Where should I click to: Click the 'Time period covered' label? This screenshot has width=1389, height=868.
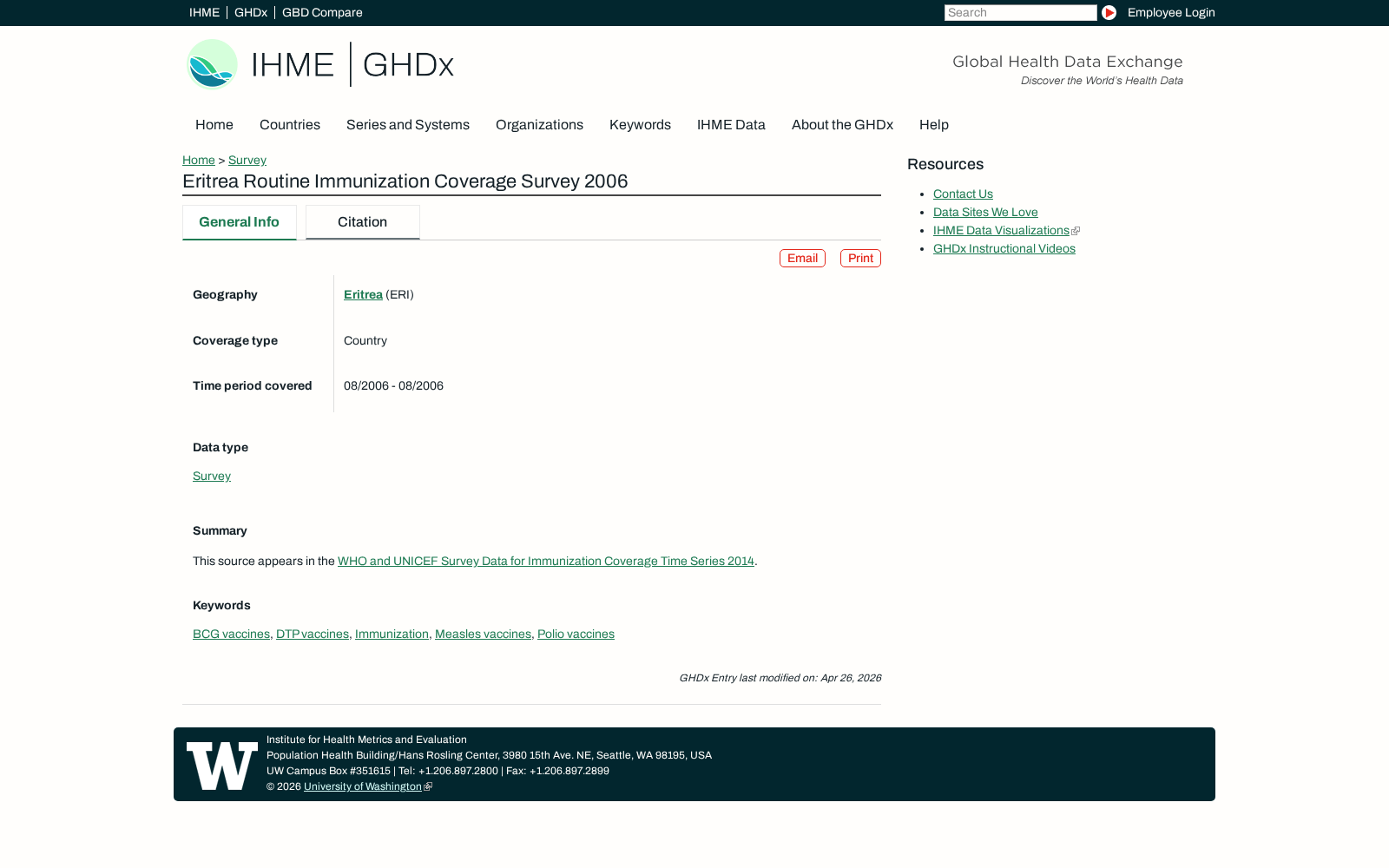coord(253,386)
